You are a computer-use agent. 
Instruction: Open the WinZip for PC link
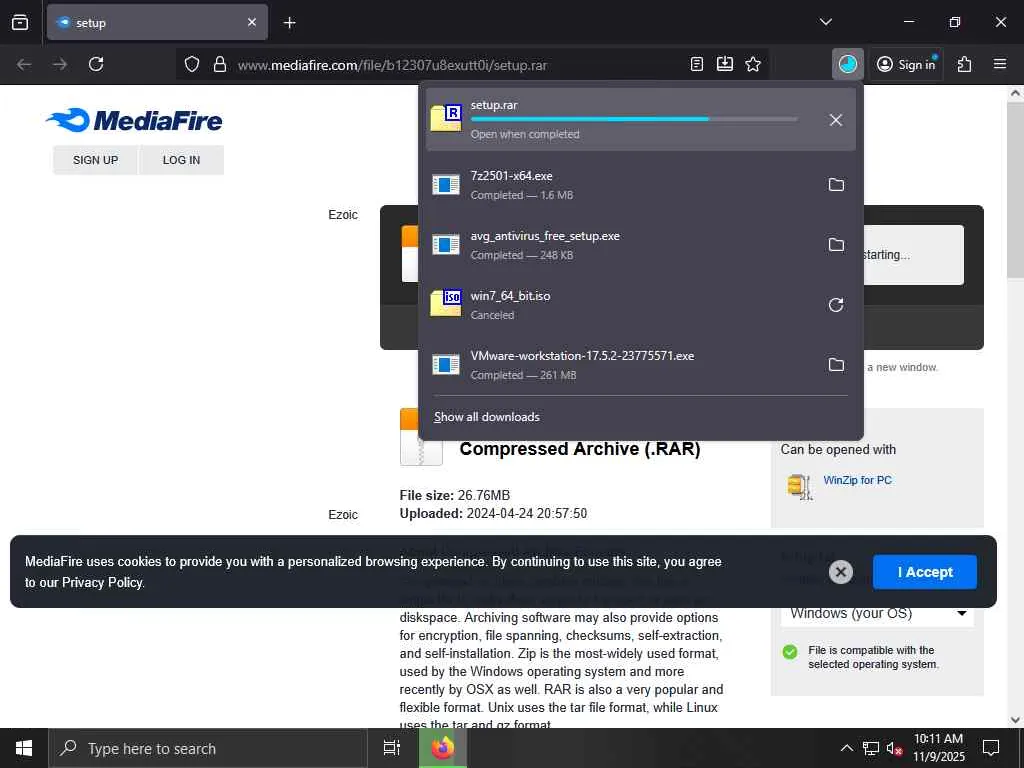(x=857, y=480)
